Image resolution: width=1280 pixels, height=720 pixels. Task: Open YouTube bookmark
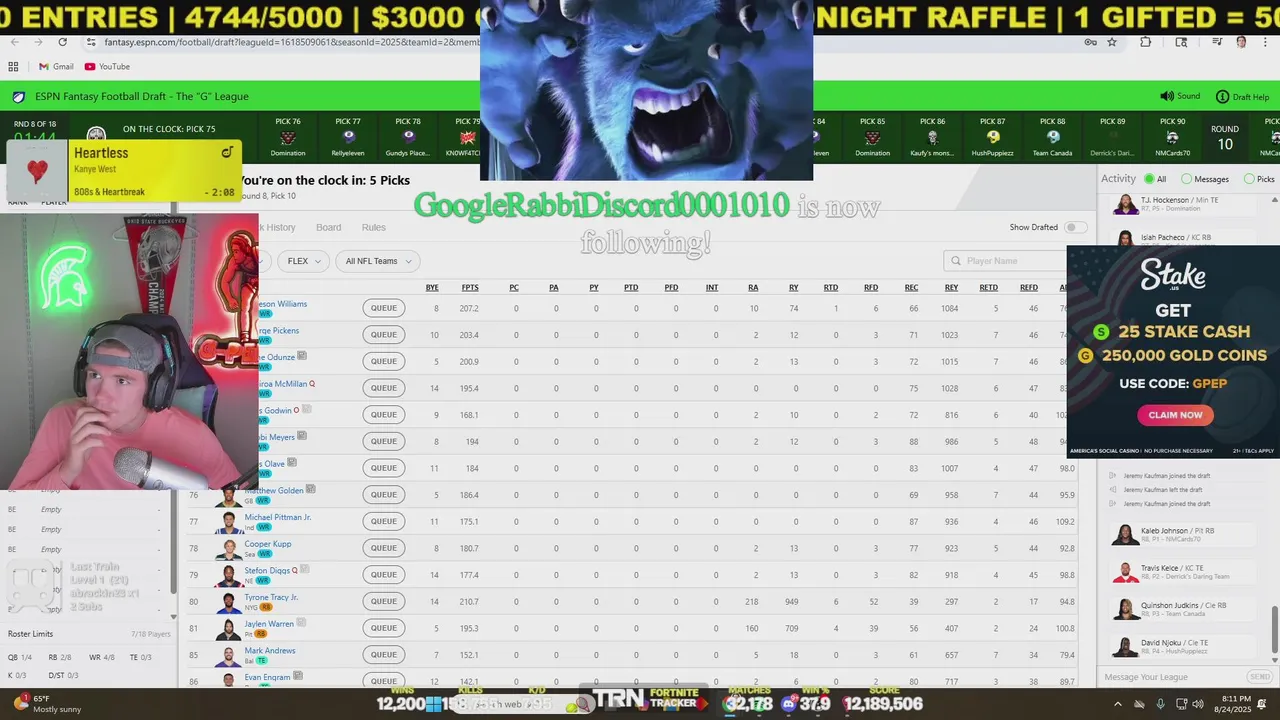pos(107,66)
